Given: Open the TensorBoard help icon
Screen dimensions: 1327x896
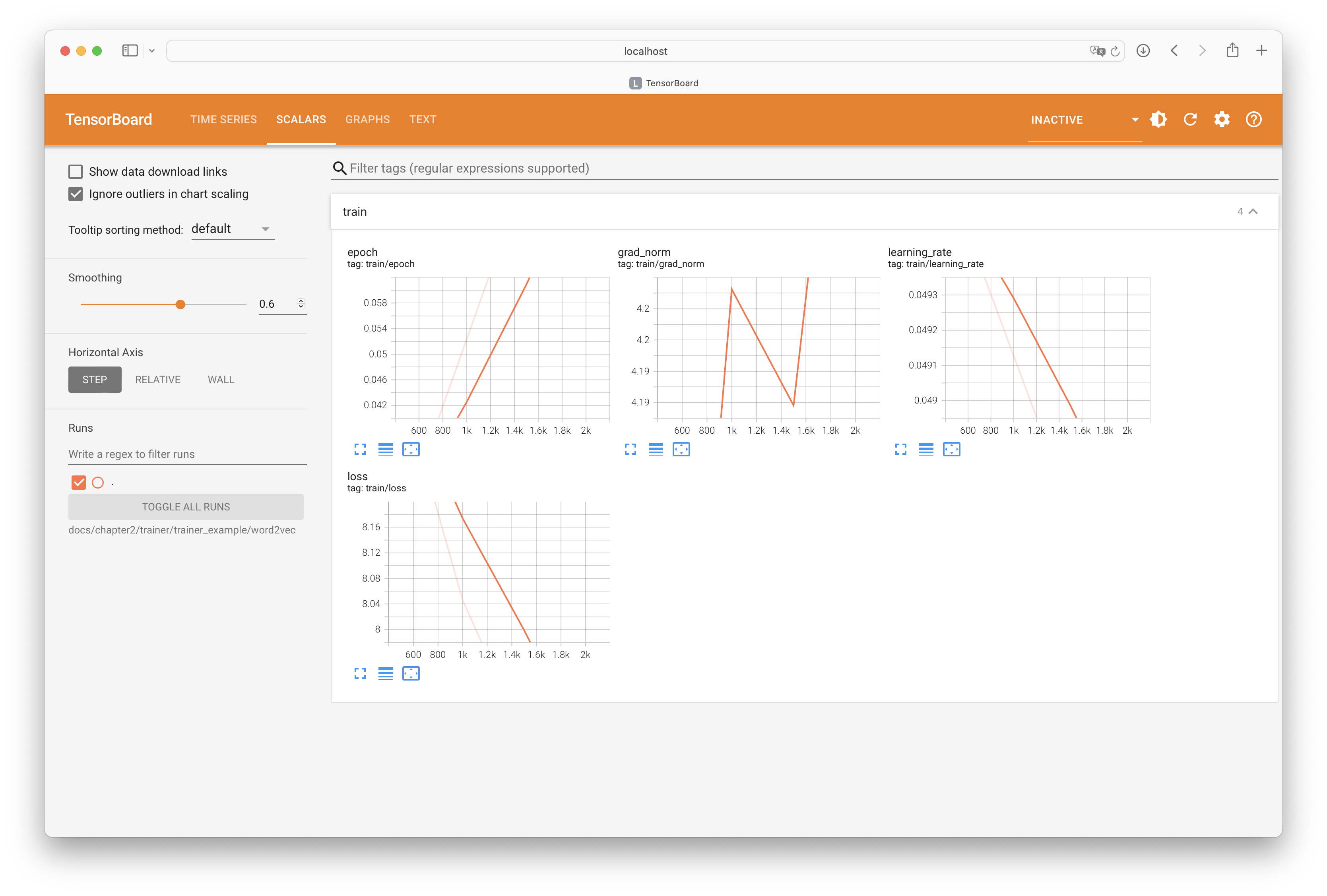Looking at the screenshot, I should 1253,119.
